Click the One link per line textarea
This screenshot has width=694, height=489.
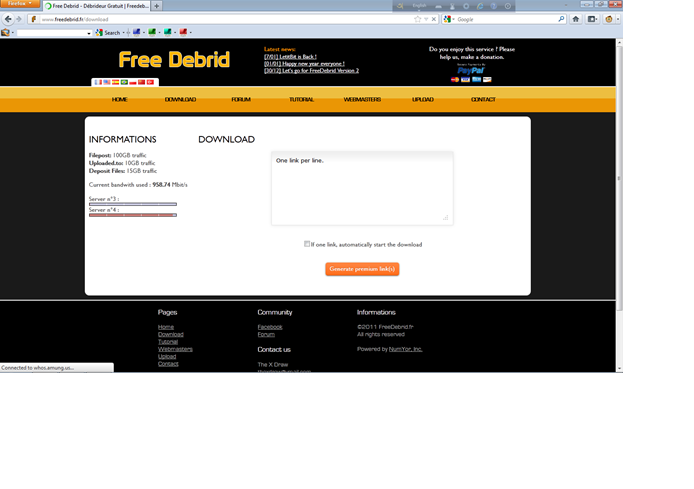click(x=362, y=188)
